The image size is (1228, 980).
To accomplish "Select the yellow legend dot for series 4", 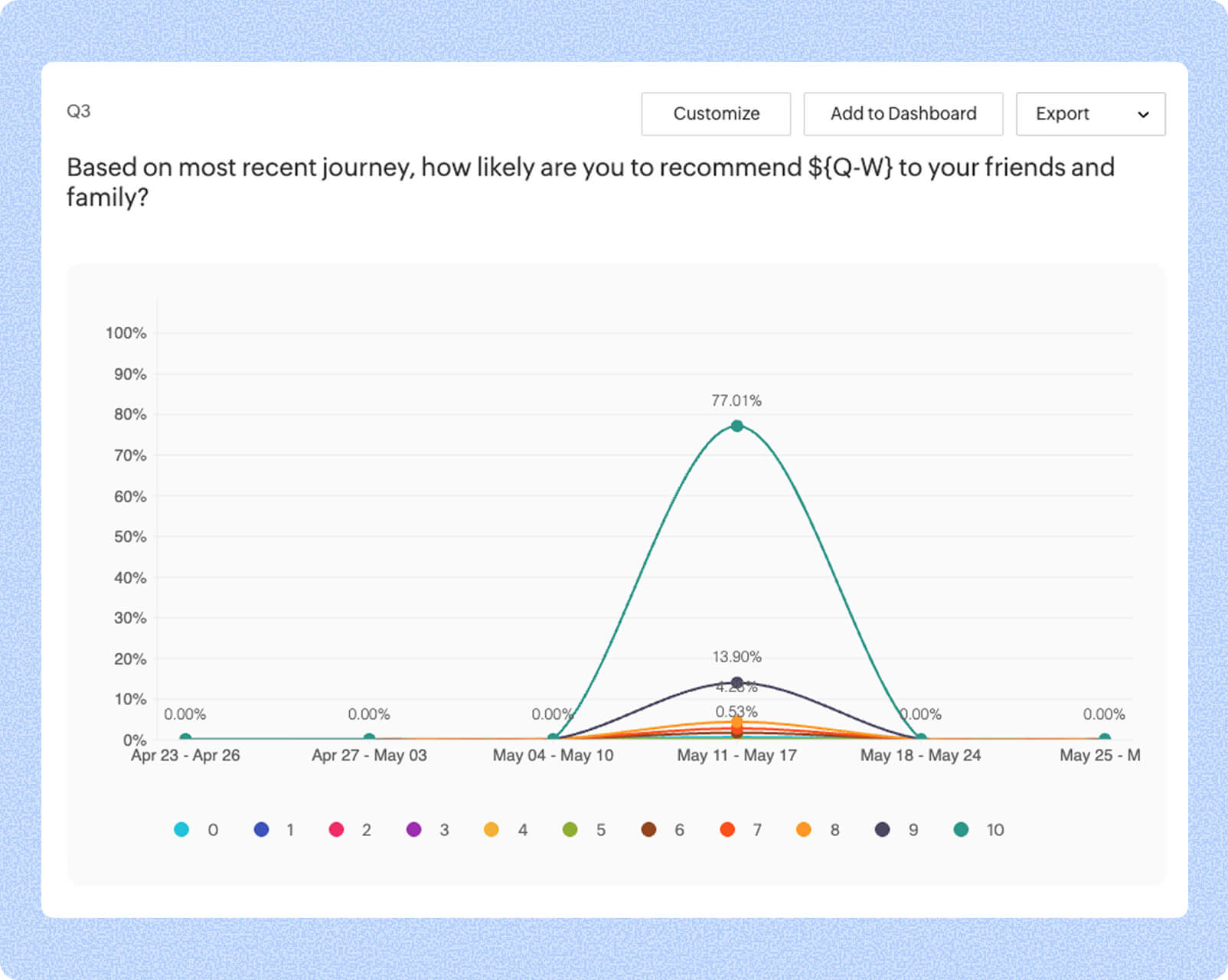I will click(x=492, y=829).
